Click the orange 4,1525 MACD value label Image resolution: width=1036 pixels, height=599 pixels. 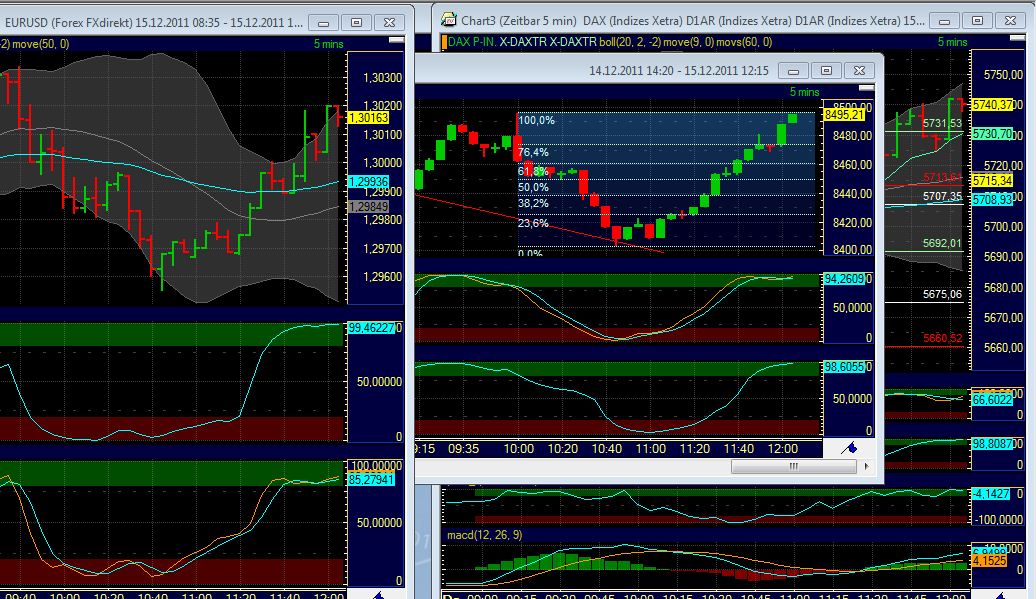(x=989, y=561)
